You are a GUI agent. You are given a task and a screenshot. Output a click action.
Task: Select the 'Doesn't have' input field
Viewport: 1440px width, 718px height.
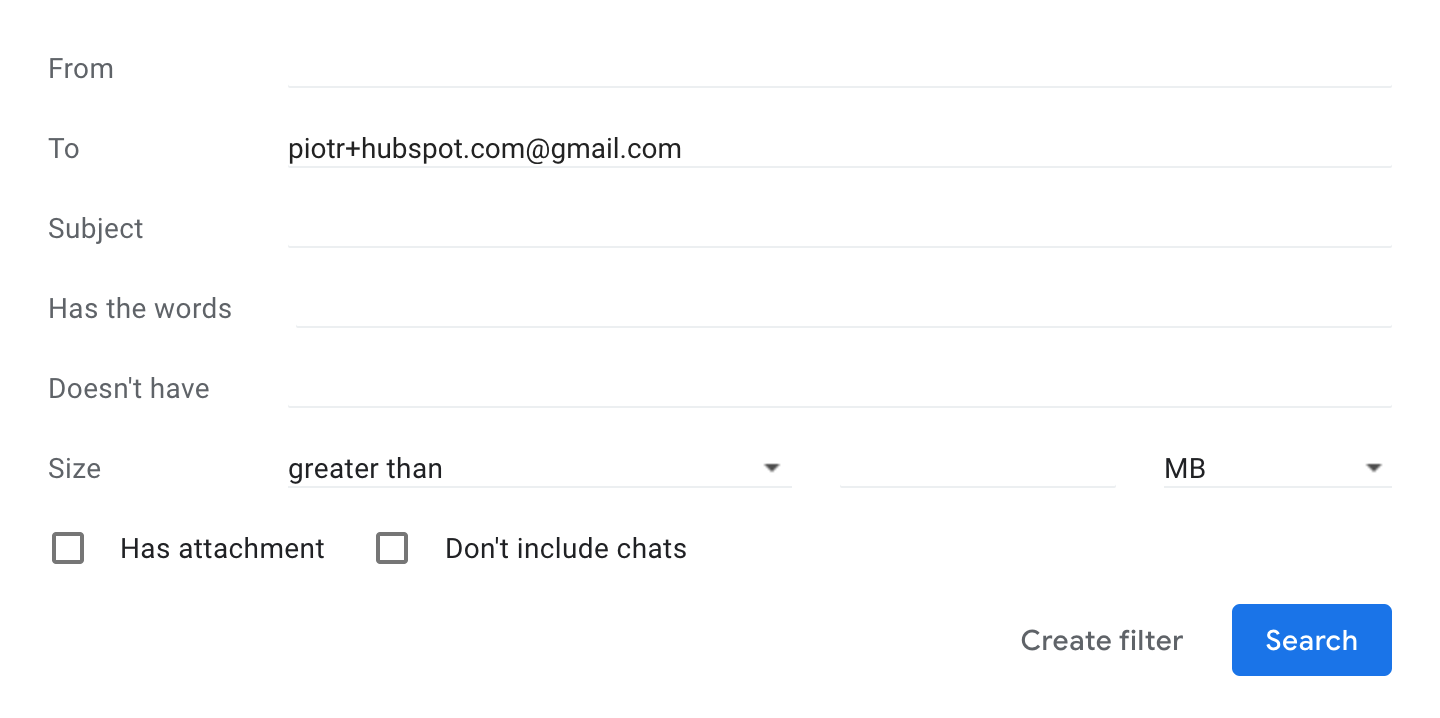coord(839,388)
